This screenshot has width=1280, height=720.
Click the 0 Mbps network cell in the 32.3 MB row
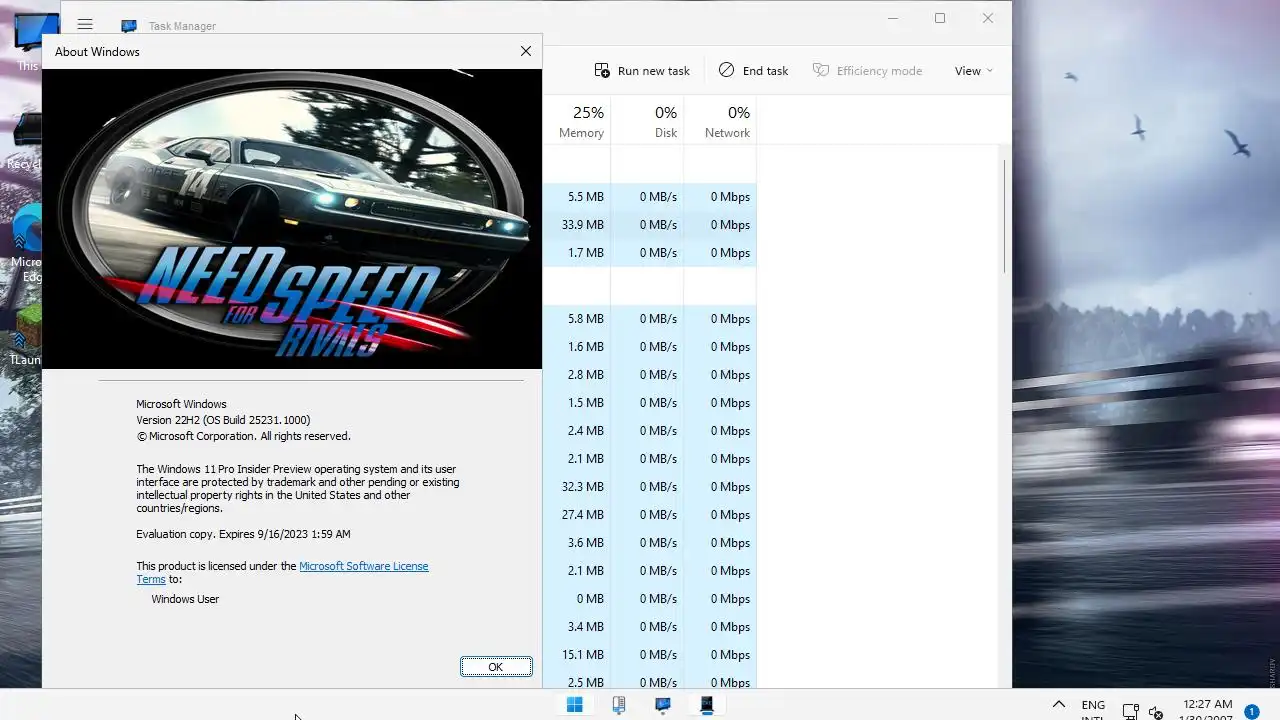[x=720, y=487]
